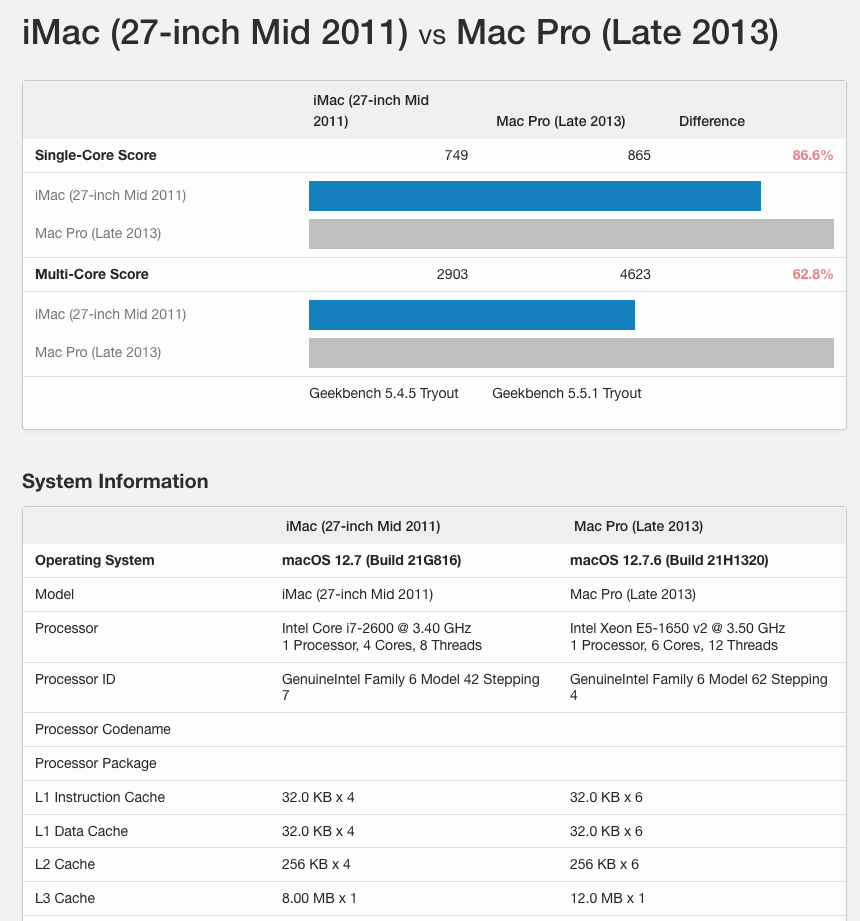Click Geekbench 5.4.5 Tryout text
Screen dimensions: 860x921
pyautogui.click(x=384, y=393)
